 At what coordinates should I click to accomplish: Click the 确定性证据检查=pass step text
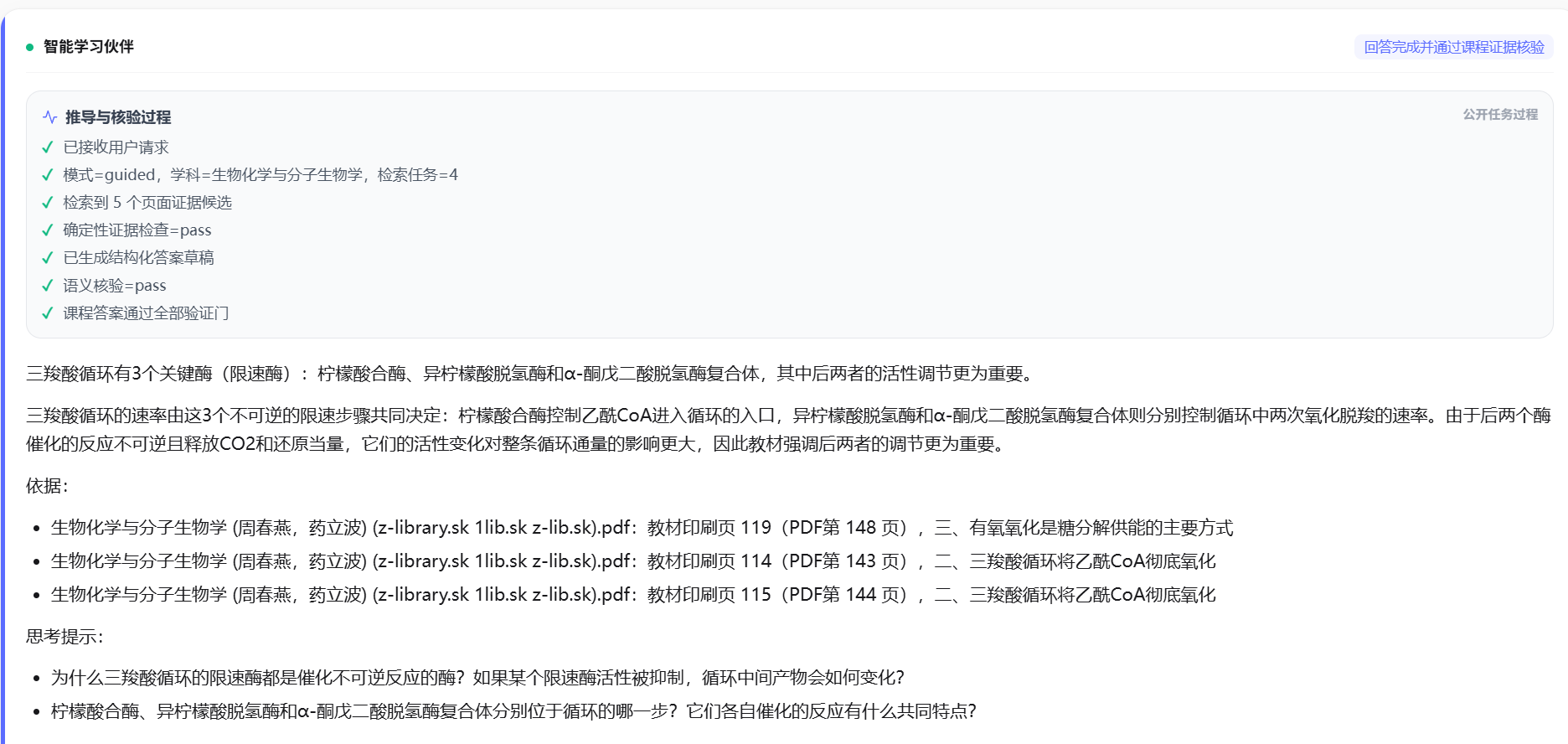[x=137, y=230]
